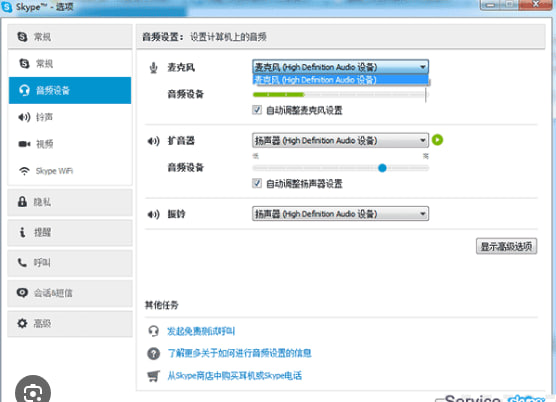Expand the 会话&短信 section
Viewport: 556px width, 402px height.
point(70,293)
